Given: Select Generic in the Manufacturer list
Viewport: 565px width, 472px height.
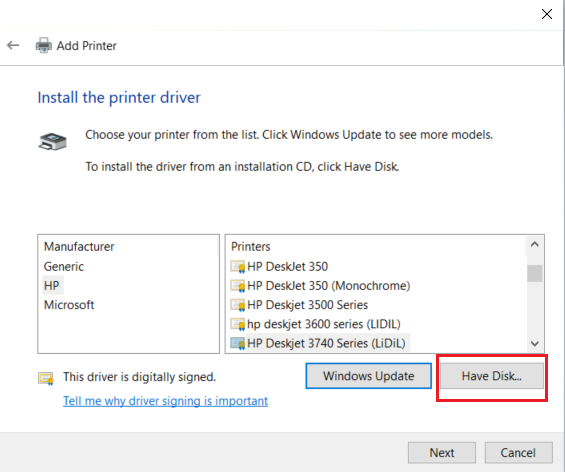Looking at the screenshot, I should [64, 267].
